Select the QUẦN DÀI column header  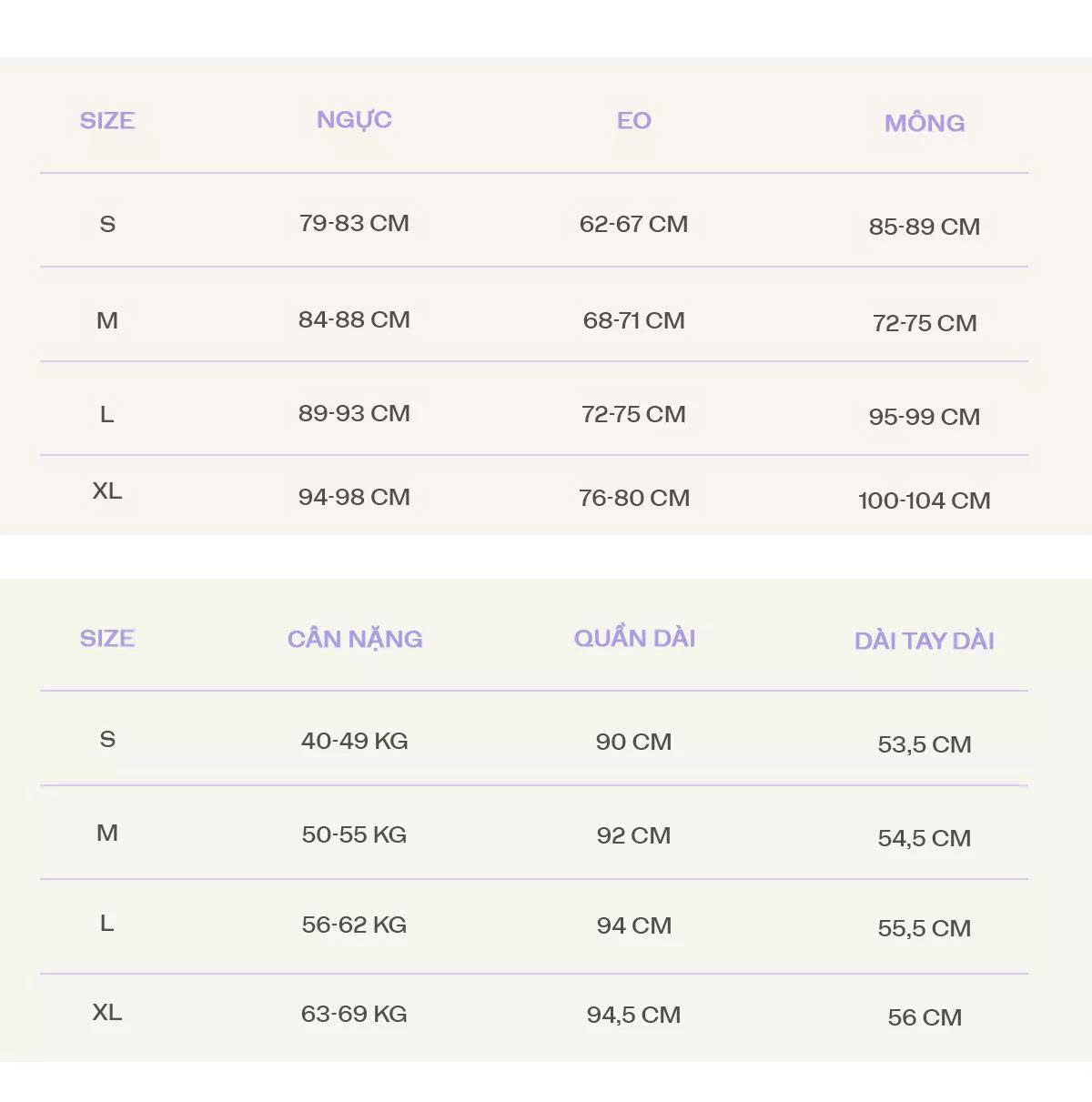click(634, 639)
